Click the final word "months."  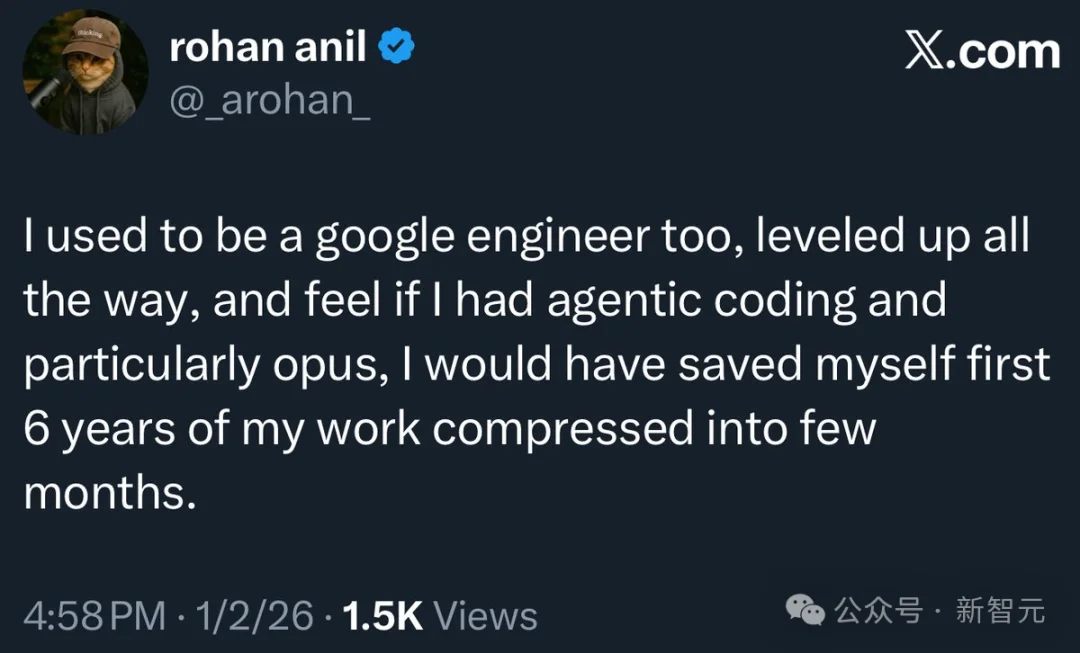(107, 492)
